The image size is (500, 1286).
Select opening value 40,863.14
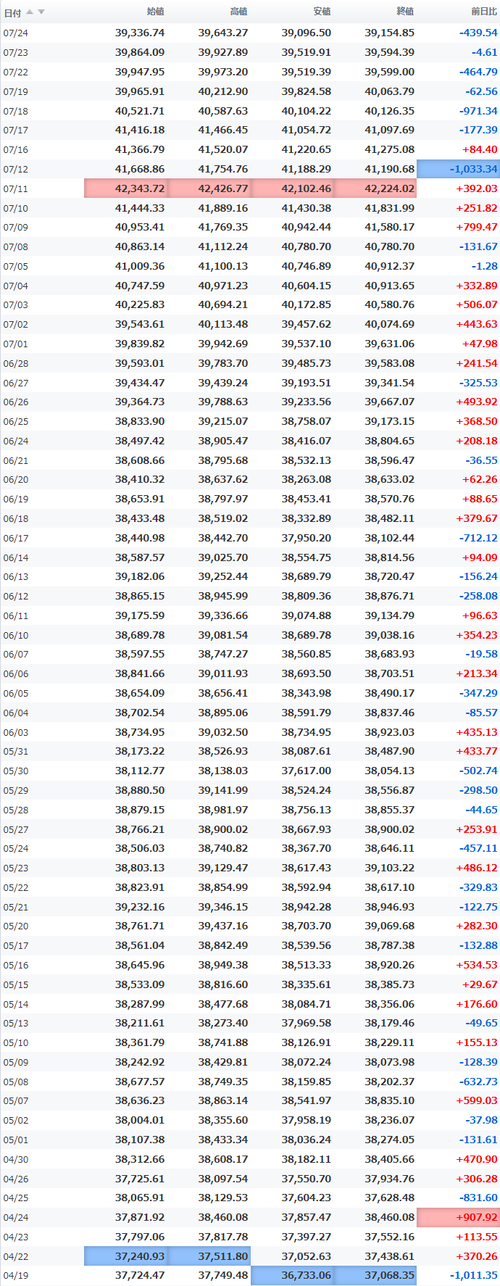pos(140,246)
